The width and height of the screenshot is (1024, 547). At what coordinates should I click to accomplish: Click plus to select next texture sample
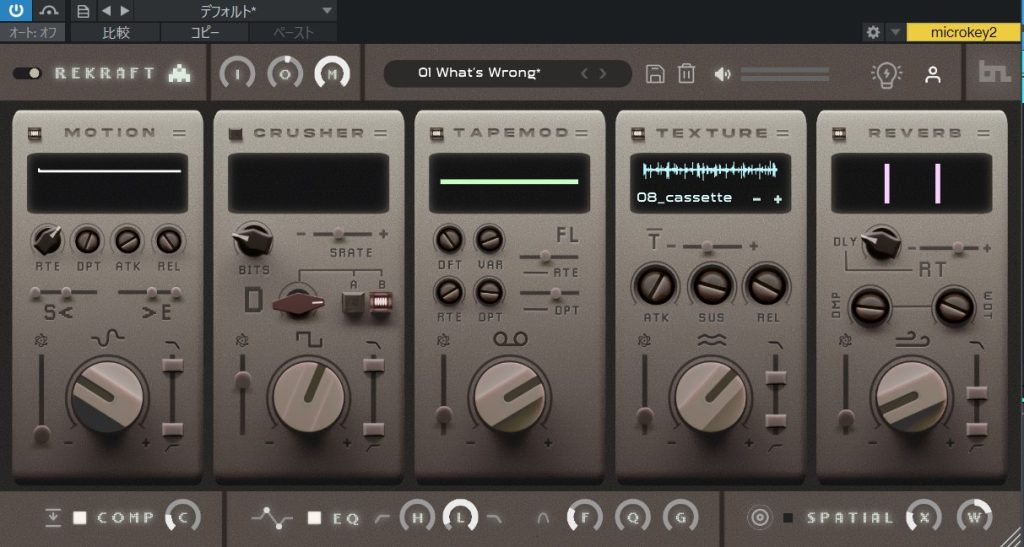click(x=777, y=199)
